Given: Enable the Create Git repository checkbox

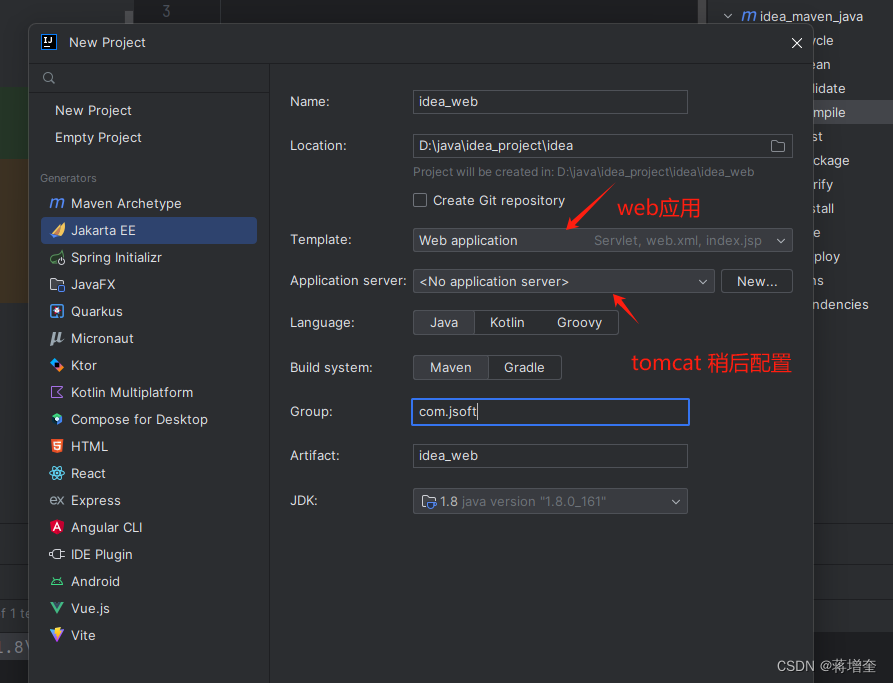Looking at the screenshot, I should [420, 200].
